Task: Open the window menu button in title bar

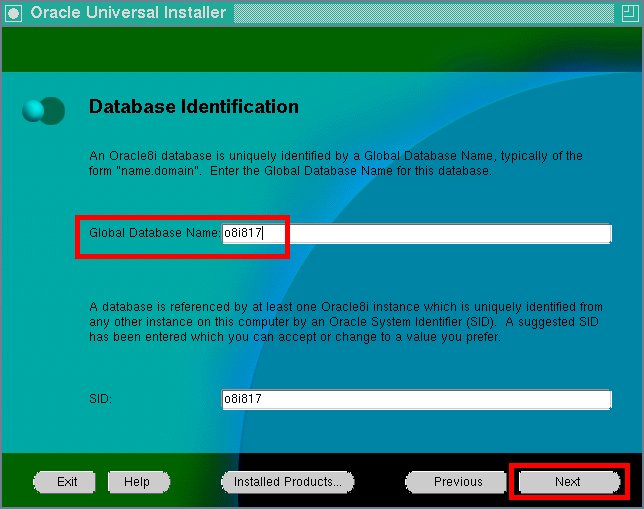Action: click(13, 13)
